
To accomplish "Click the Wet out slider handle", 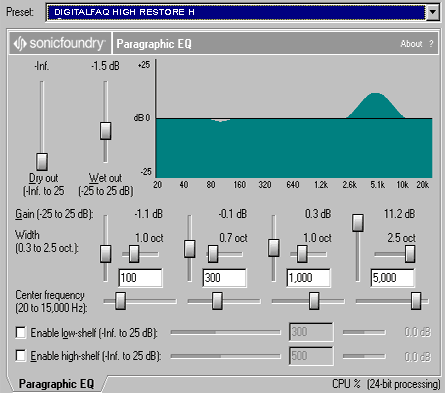I will 106,131.
